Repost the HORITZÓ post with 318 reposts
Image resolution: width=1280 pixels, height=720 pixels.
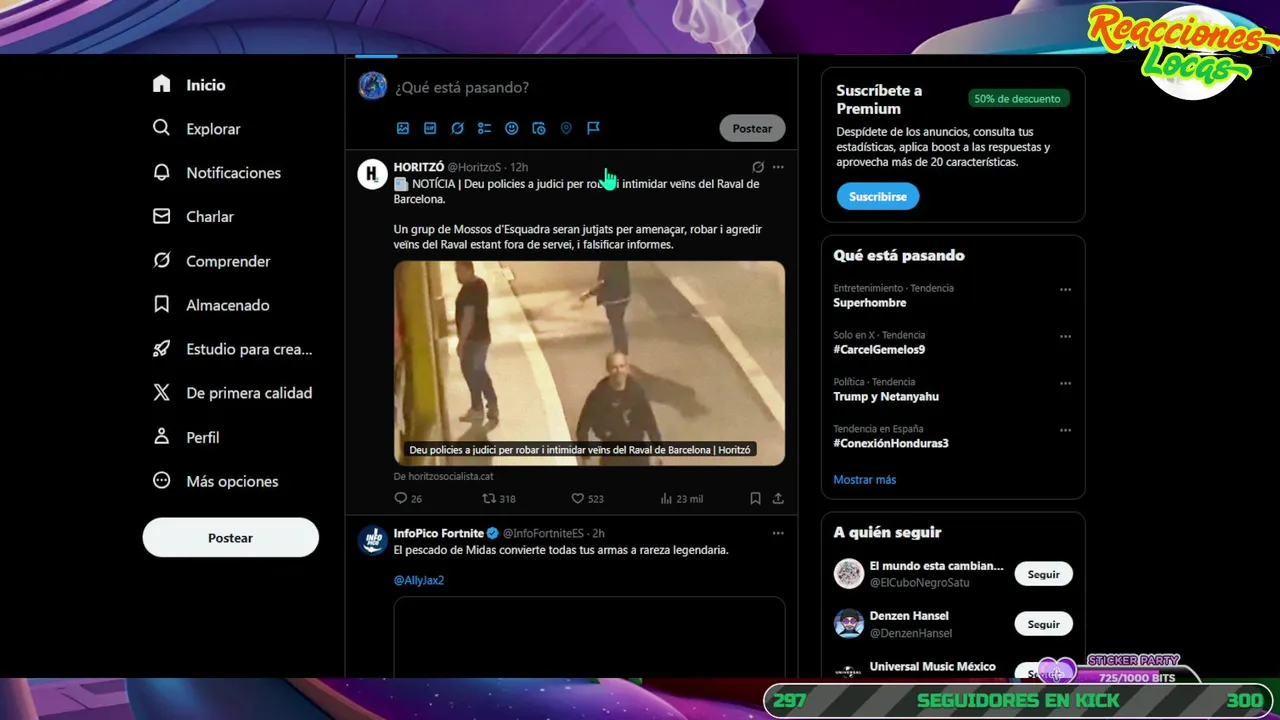(489, 498)
